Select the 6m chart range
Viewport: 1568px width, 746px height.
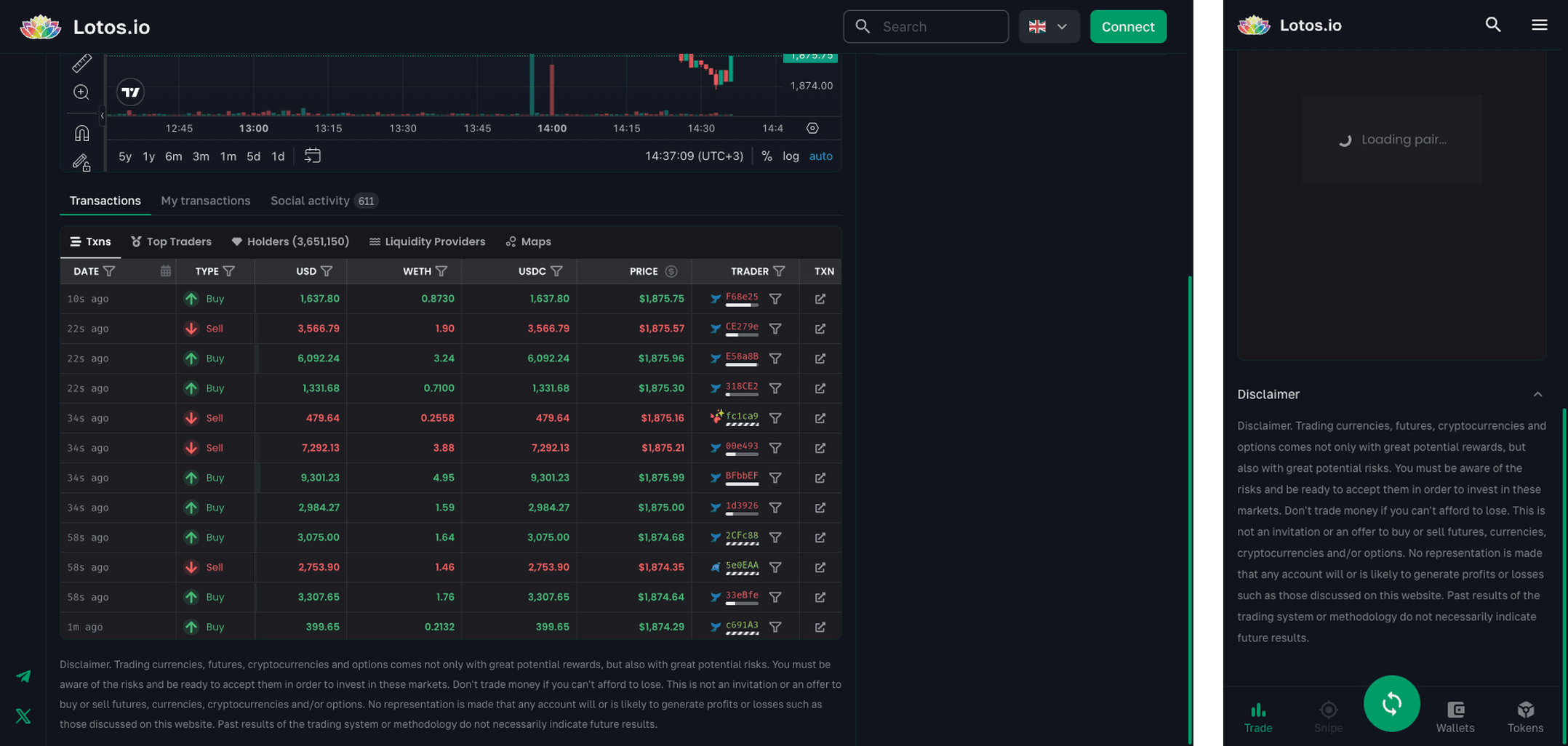(173, 156)
